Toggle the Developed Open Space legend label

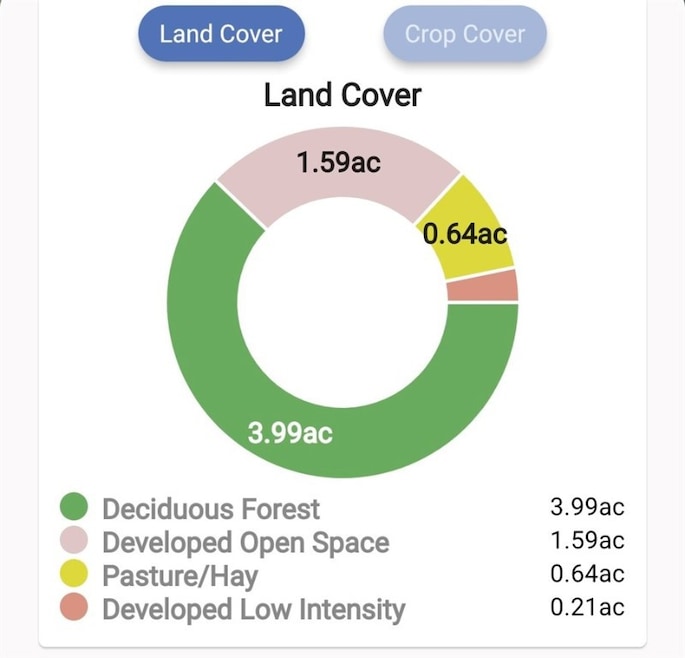[x=245, y=542]
